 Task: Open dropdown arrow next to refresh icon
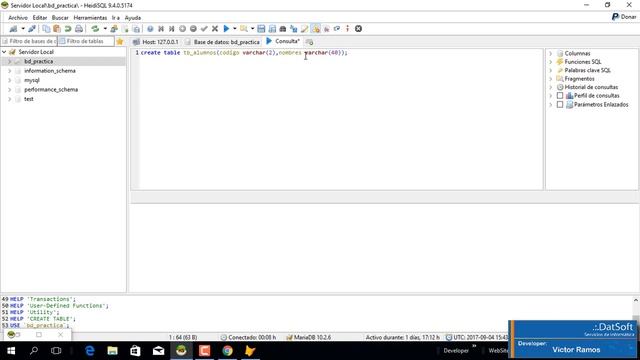(x=105, y=29)
